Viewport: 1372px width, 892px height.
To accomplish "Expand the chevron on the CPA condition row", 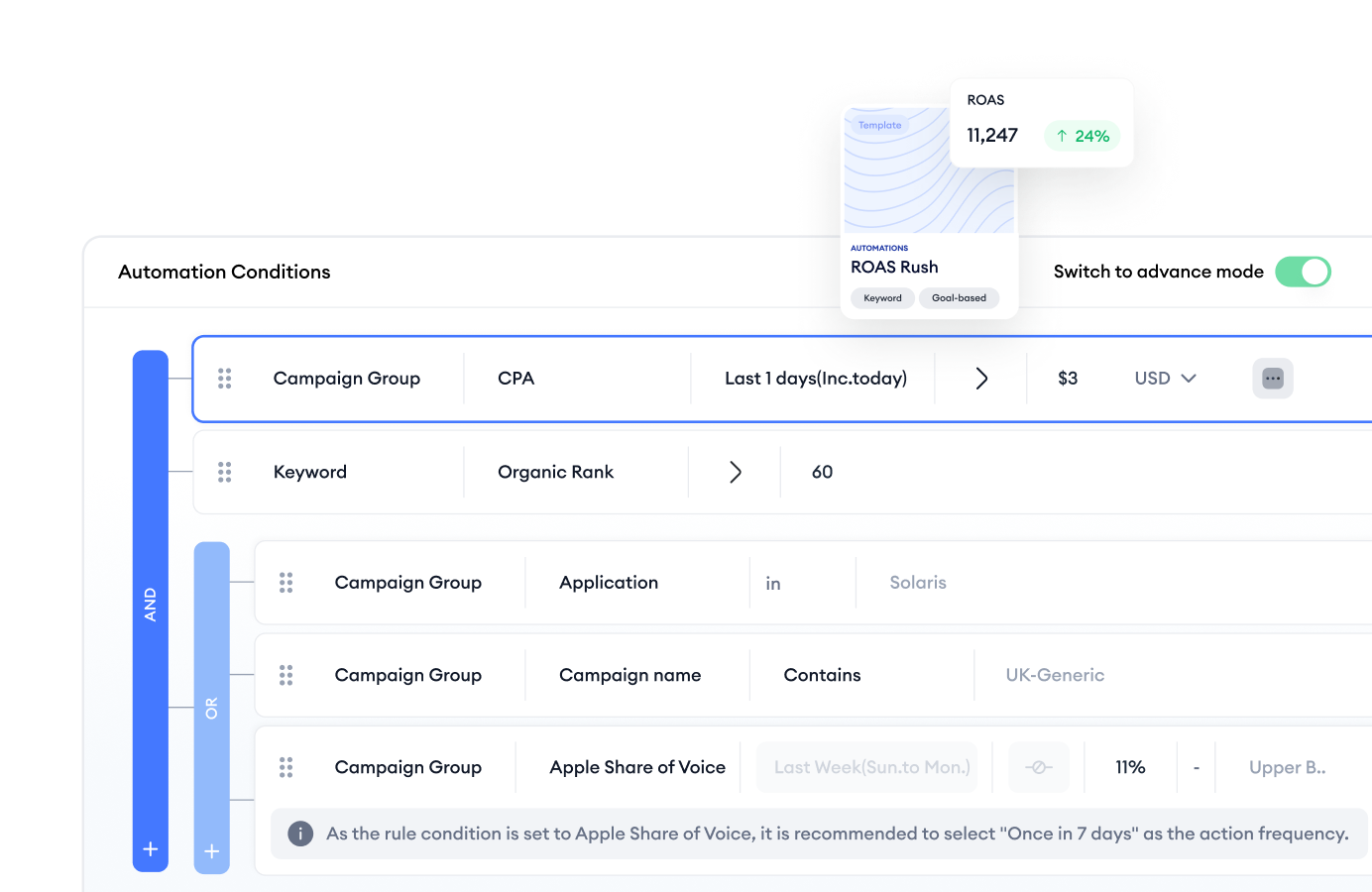I will 980,378.
